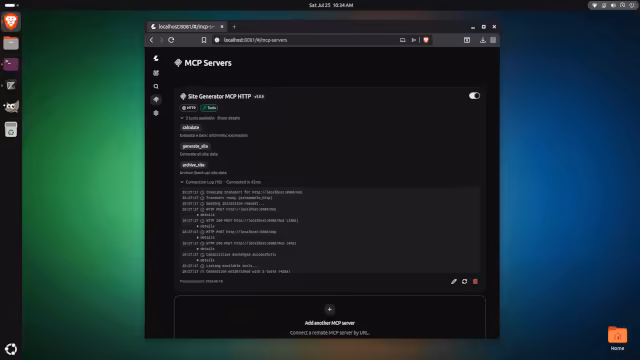
Task: Open Show Applications Ubuntu button
Action: tap(11, 349)
